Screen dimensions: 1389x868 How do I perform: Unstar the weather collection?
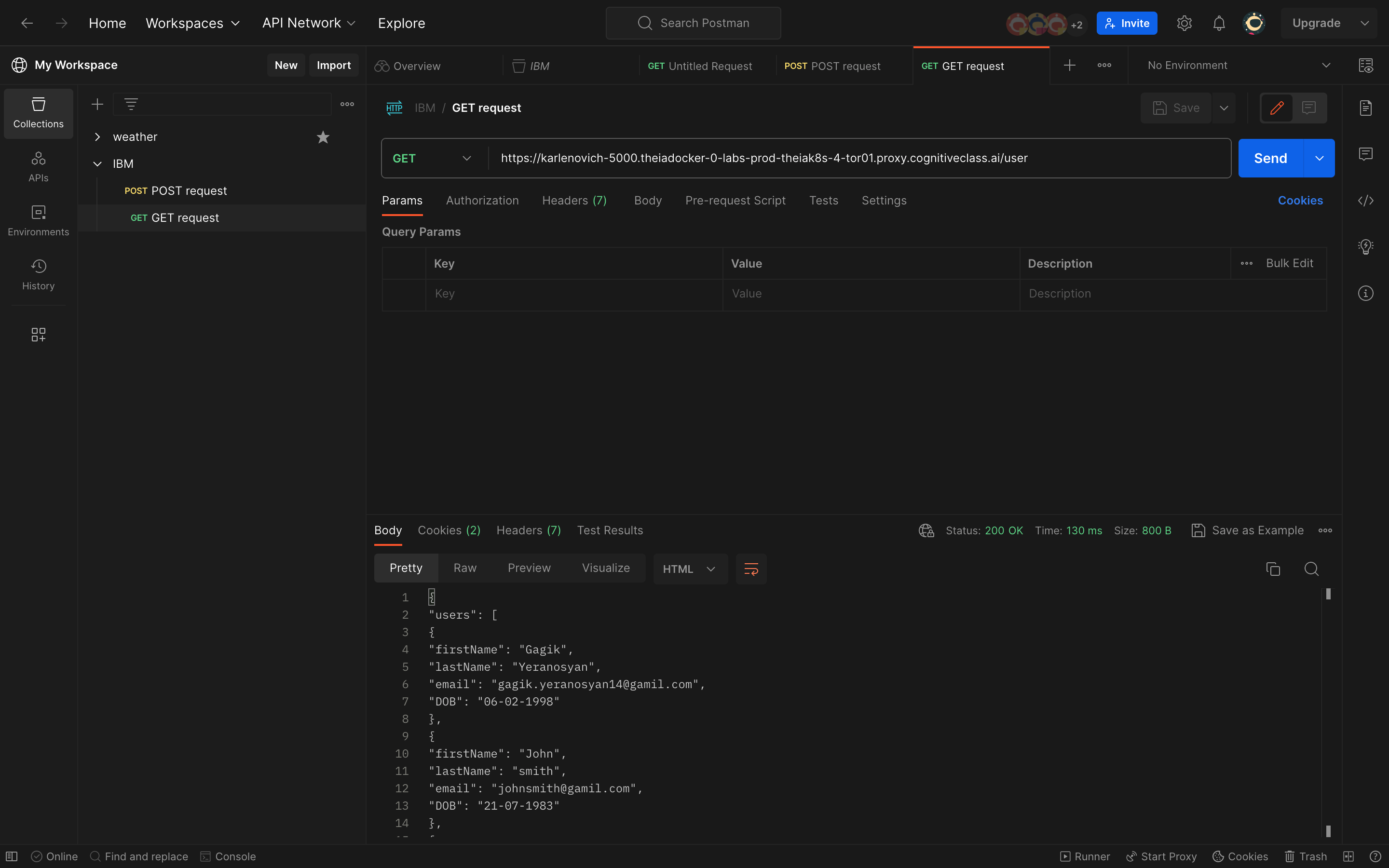[x=323, y=136]
